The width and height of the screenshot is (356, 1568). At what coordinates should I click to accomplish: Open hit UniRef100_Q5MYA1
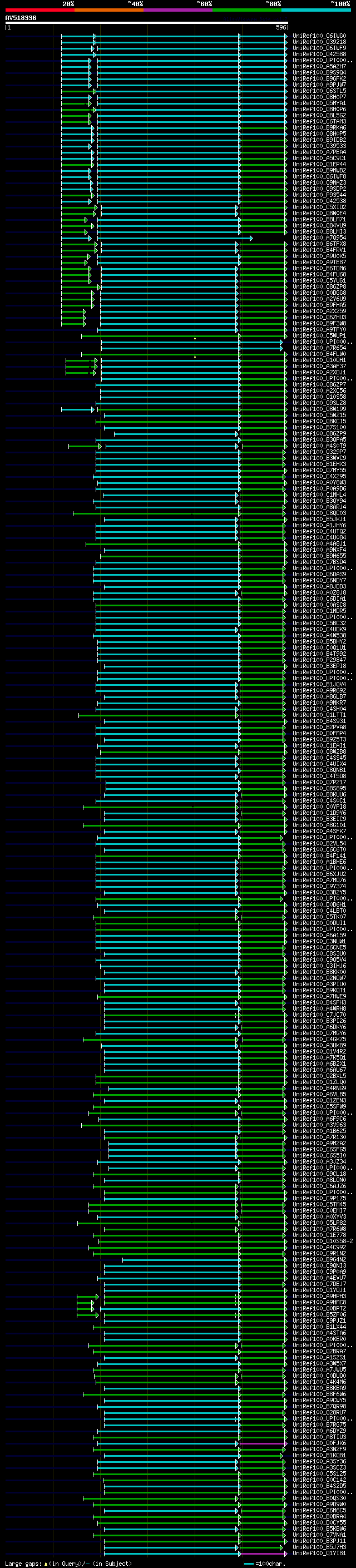pos(319,103)
